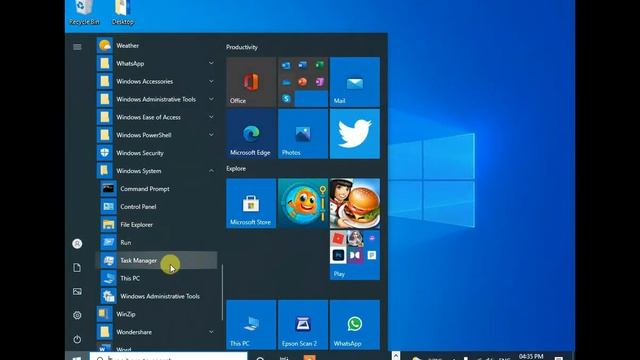This screenshot has width=640, height=360.
Task: Open the Play tile folder
Action: pos(355,255)
